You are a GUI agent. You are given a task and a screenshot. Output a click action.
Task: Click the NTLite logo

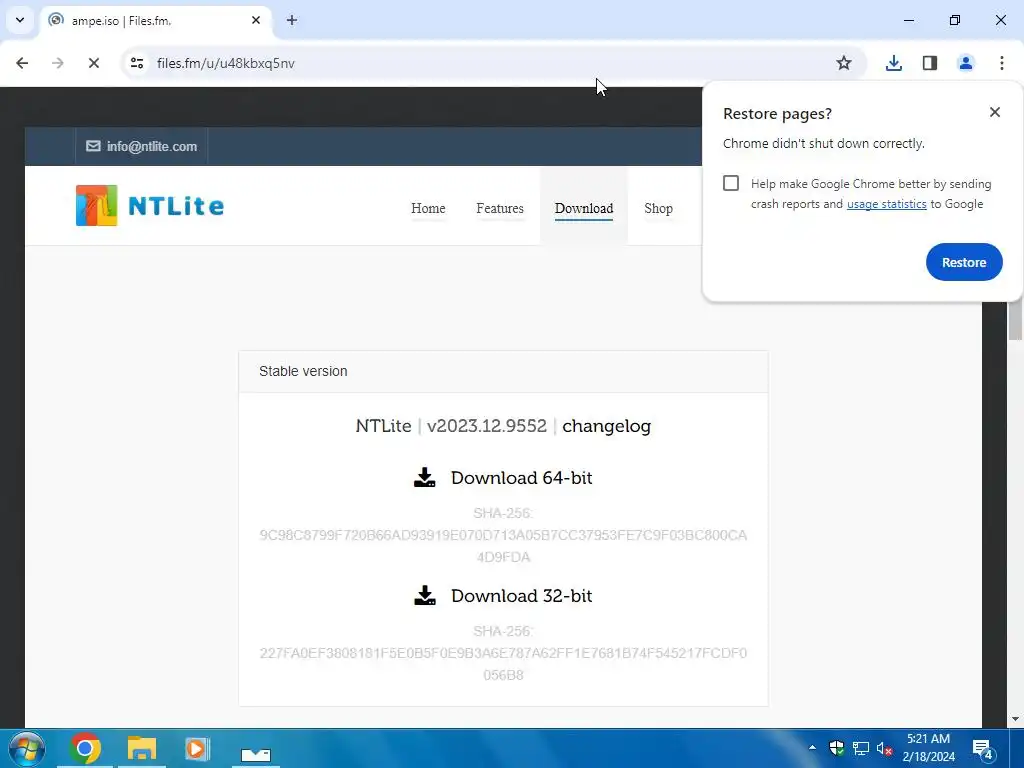(150, 206)
